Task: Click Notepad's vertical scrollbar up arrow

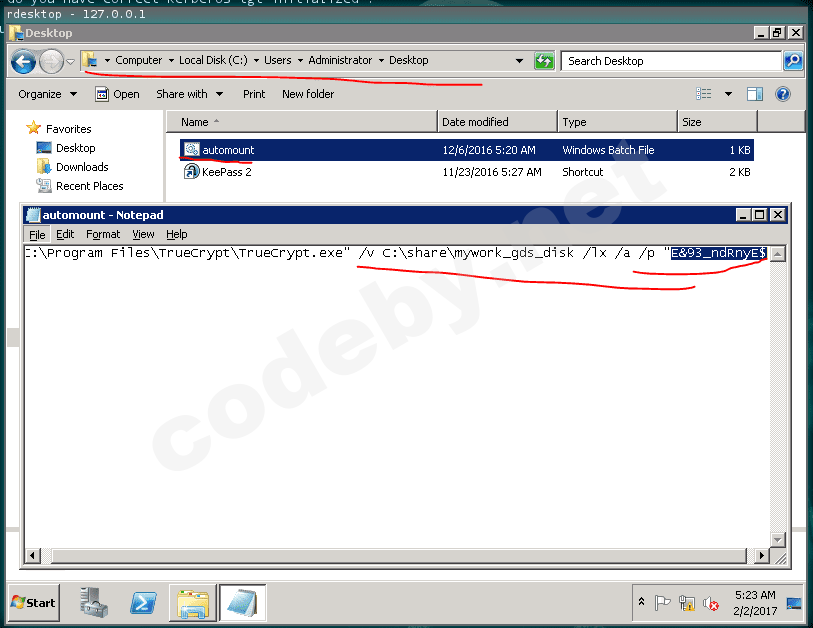Action: tap(777, 254)
